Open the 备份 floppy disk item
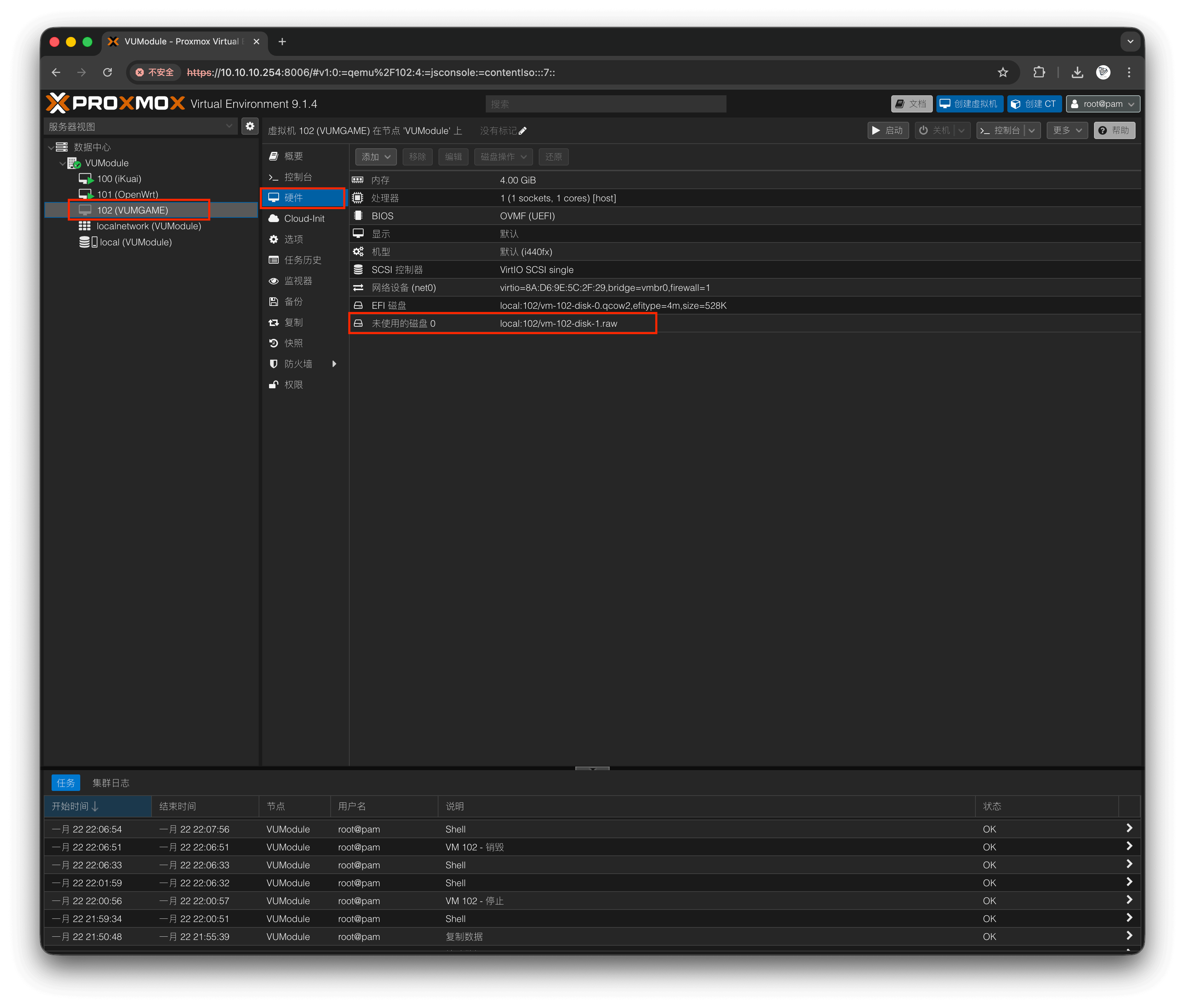 pyautogui.click(x=293, y=302)
